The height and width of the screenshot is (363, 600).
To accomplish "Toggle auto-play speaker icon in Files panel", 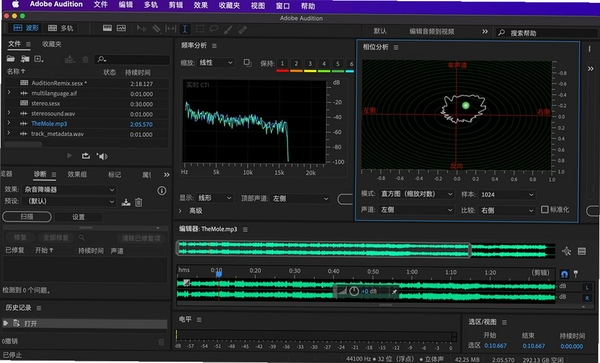I will click(102, 156).
